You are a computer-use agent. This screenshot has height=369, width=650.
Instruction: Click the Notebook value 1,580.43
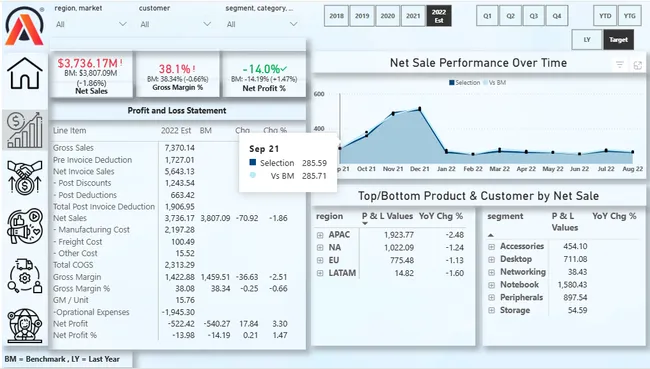click(x=572, y=285)
